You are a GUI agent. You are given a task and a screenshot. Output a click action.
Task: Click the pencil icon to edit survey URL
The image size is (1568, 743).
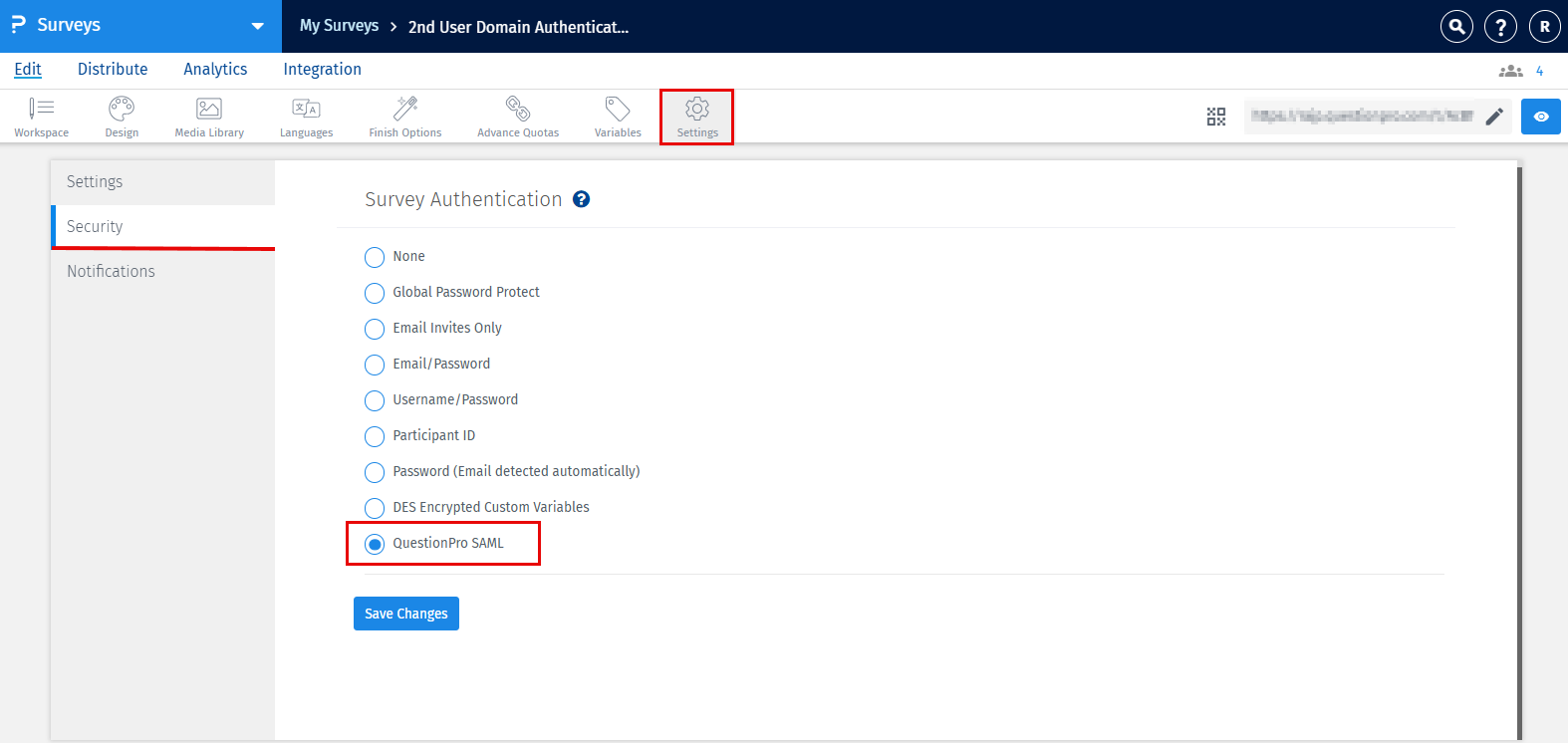[x=1494, y=117]
